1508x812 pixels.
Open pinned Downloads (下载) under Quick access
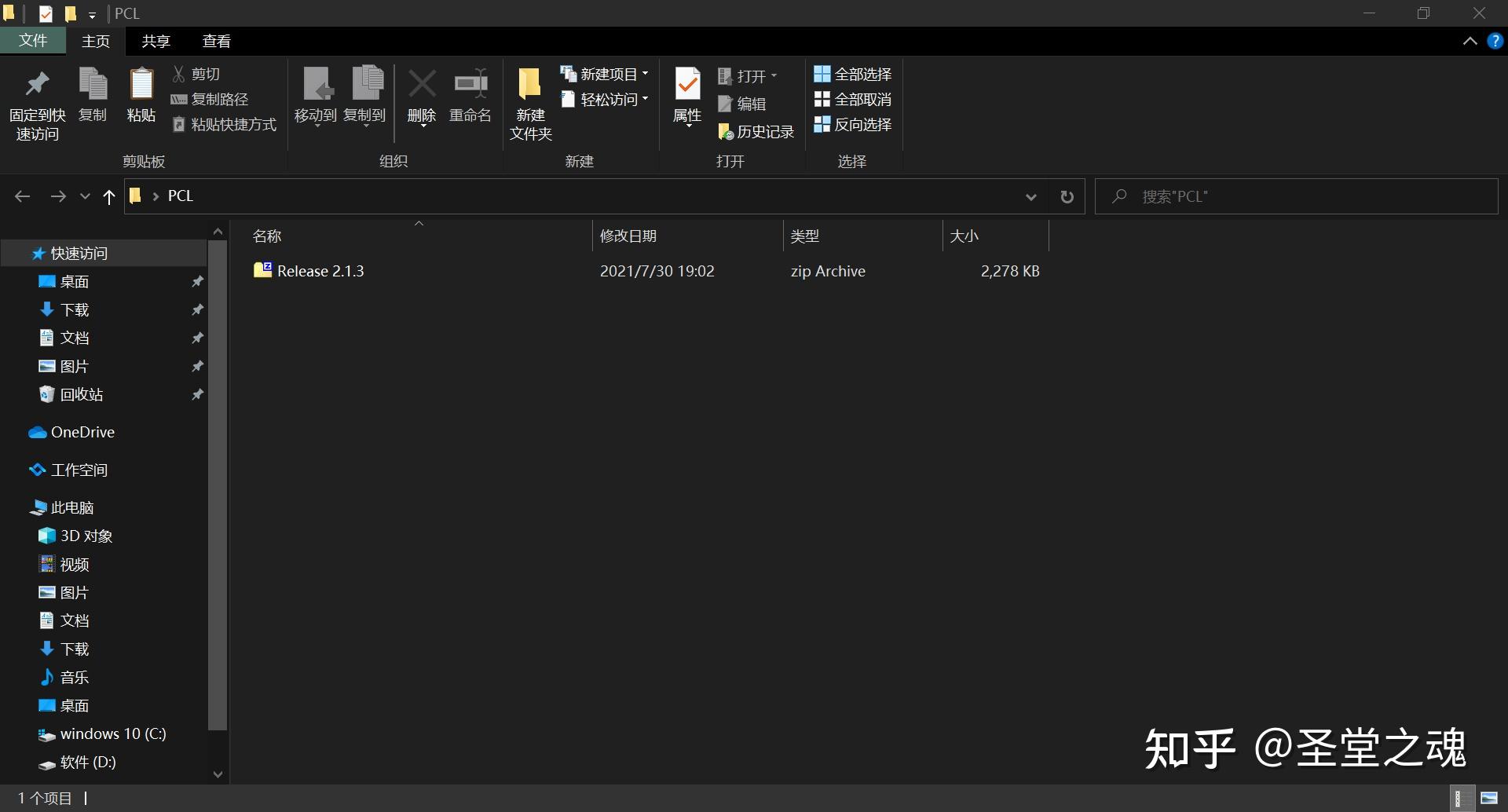[x=104, y=309]
